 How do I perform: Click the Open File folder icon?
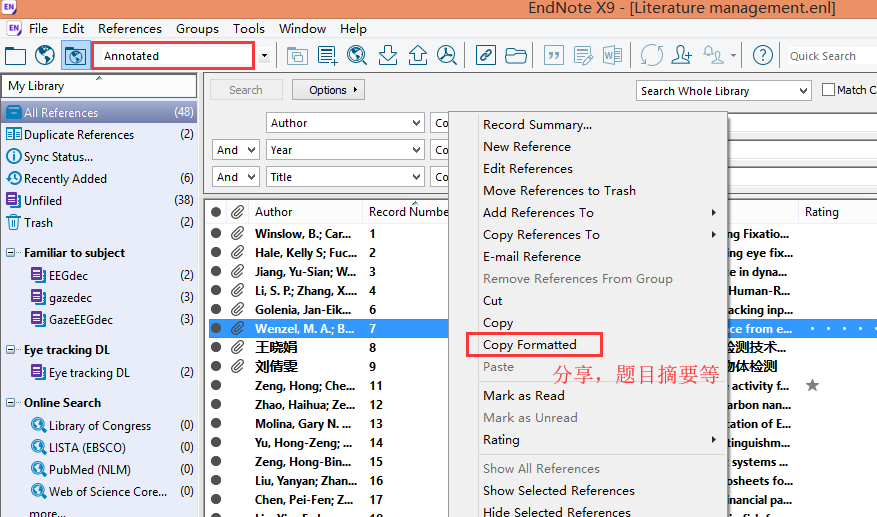click(515, 55)
